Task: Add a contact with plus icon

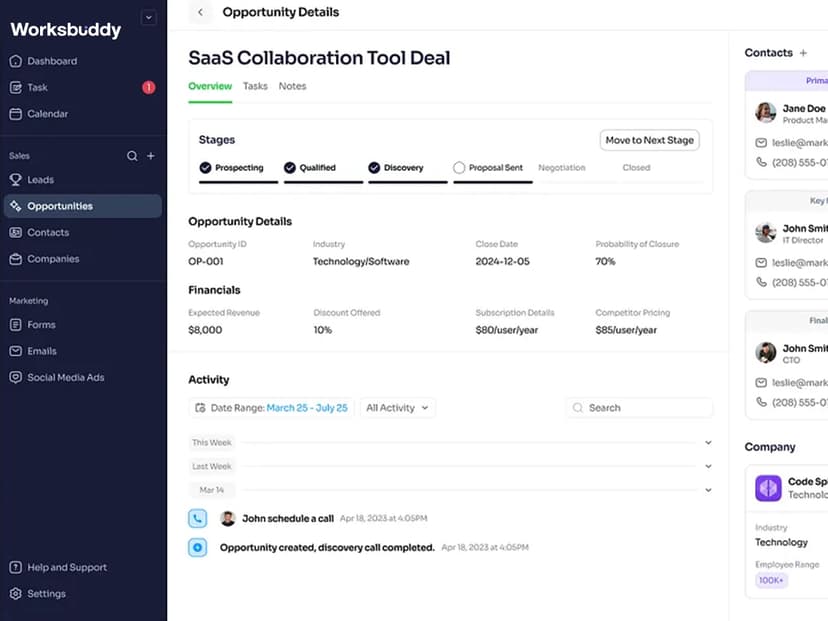Action: [x=803, y=53]
